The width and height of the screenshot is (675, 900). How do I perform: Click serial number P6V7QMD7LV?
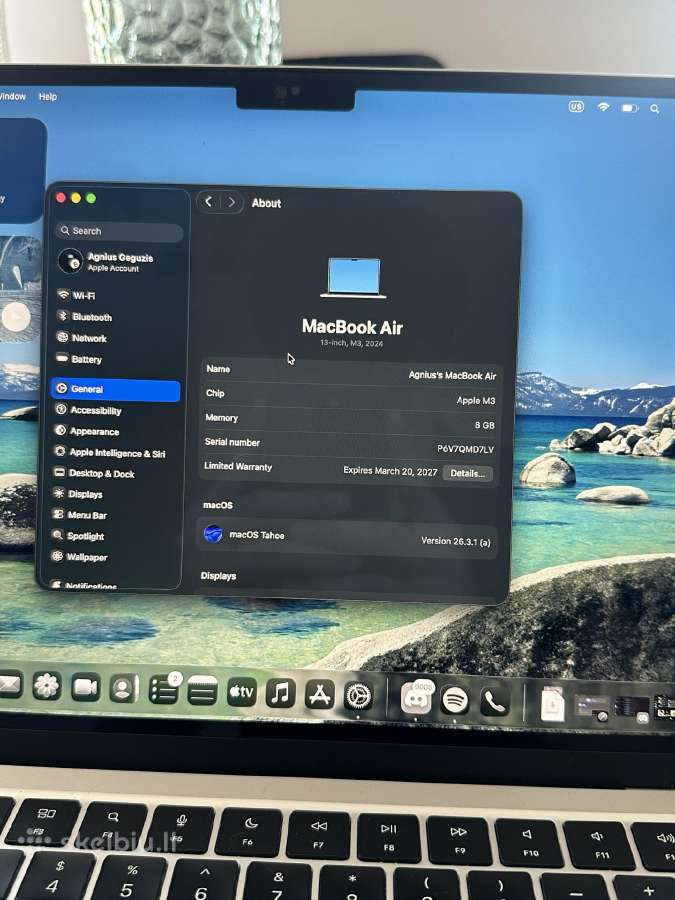(465, 449)
